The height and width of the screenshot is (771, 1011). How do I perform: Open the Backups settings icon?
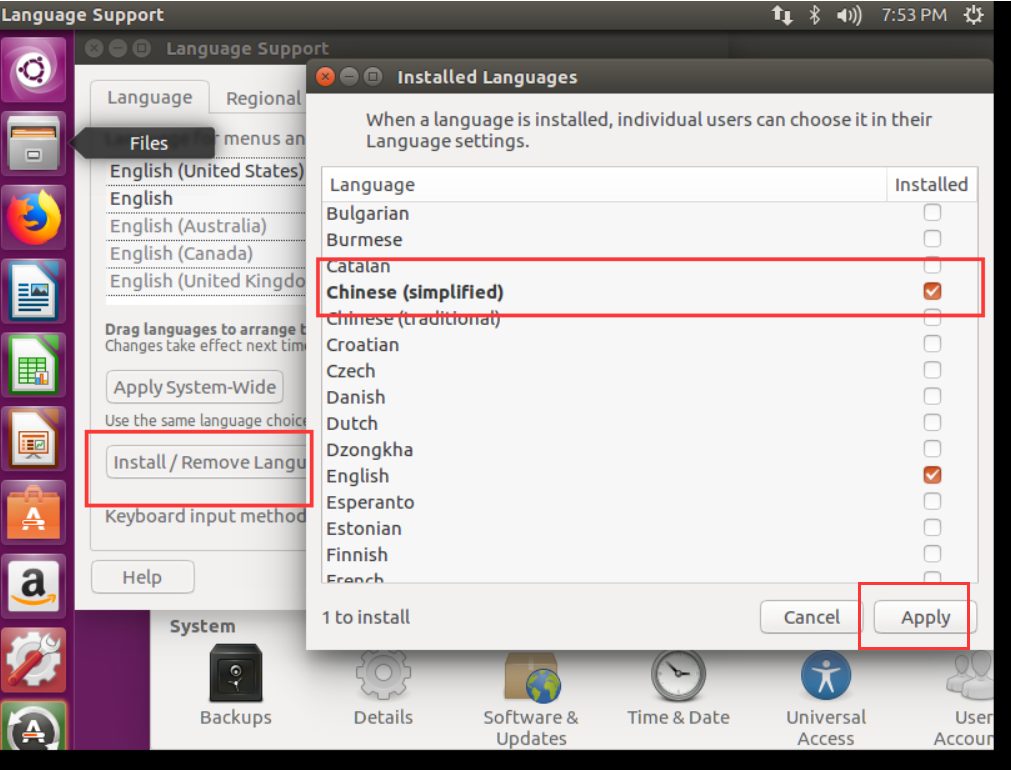click(x=235, y=685)
